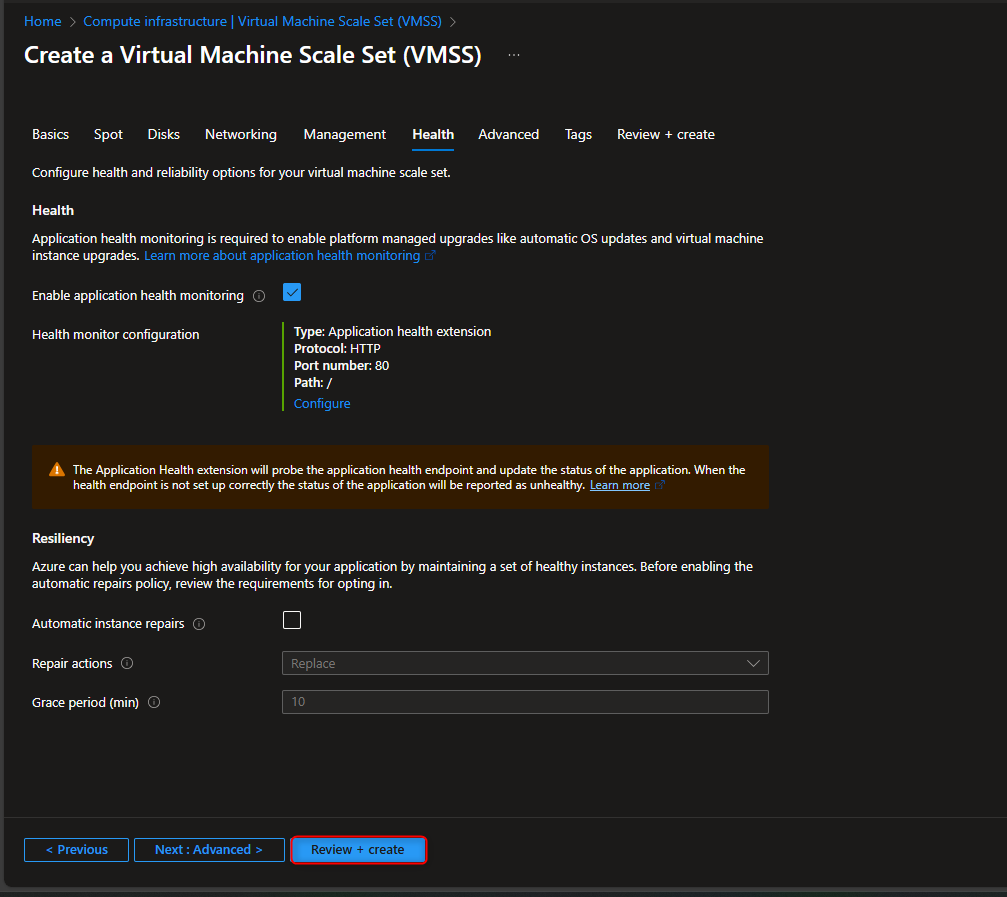Screen dimensions: 1007x897
Task: Click the Configure link under health monitor configuration
Action: [322, 402]
